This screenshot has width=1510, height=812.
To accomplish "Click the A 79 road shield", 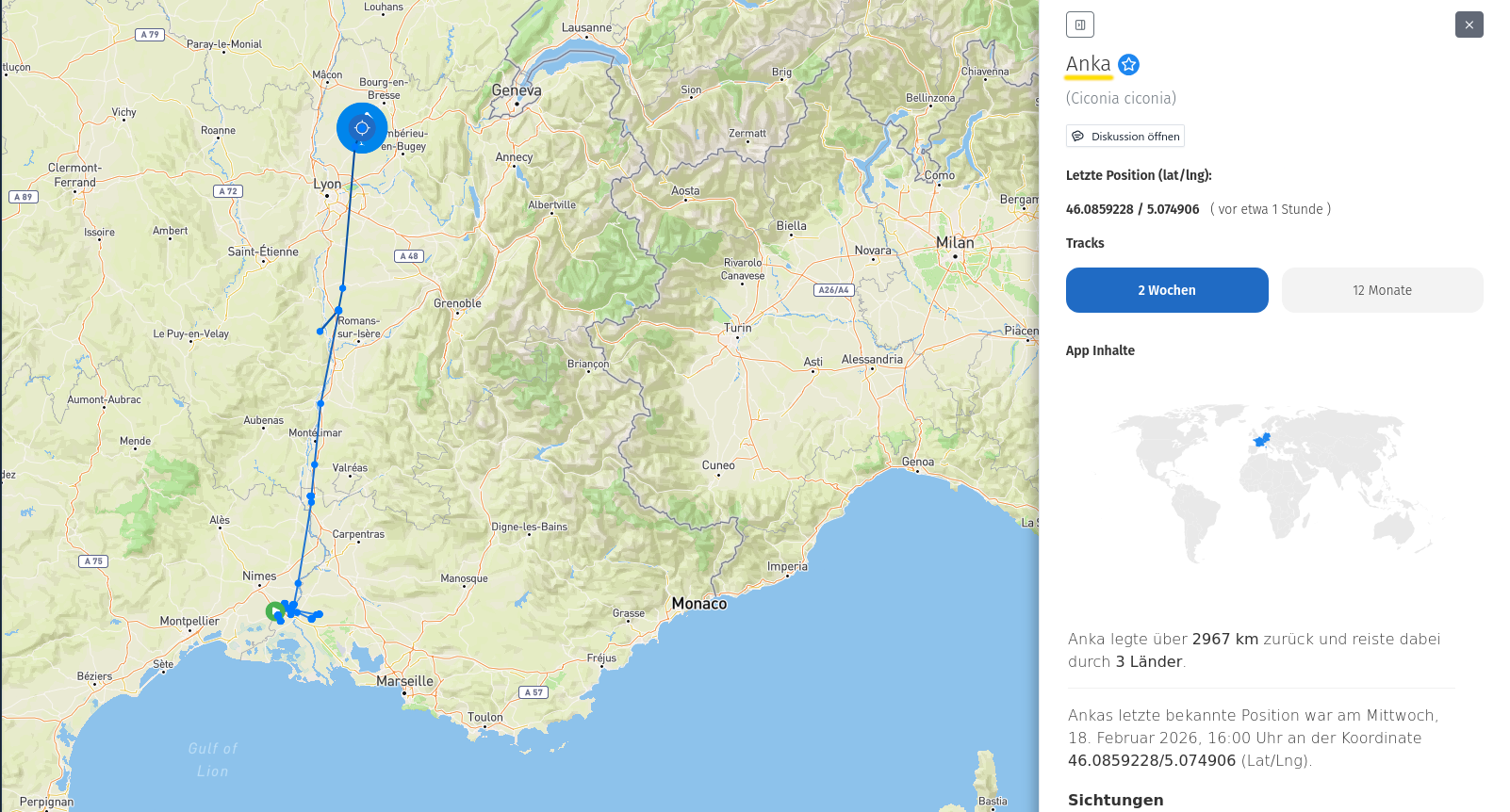I will (x=150, y=35).
